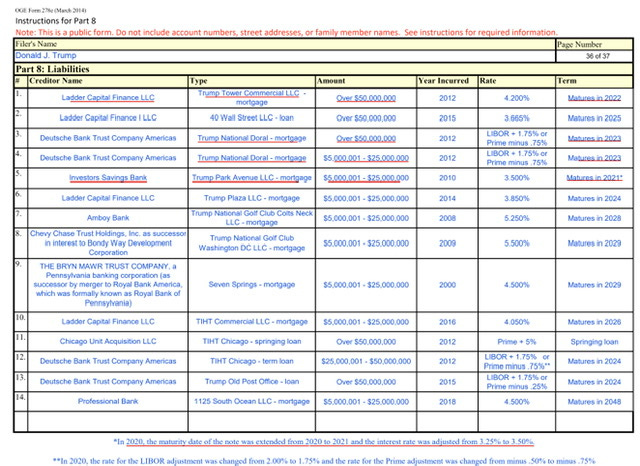Select the 2018 year incurred cell

pos(447,402)
